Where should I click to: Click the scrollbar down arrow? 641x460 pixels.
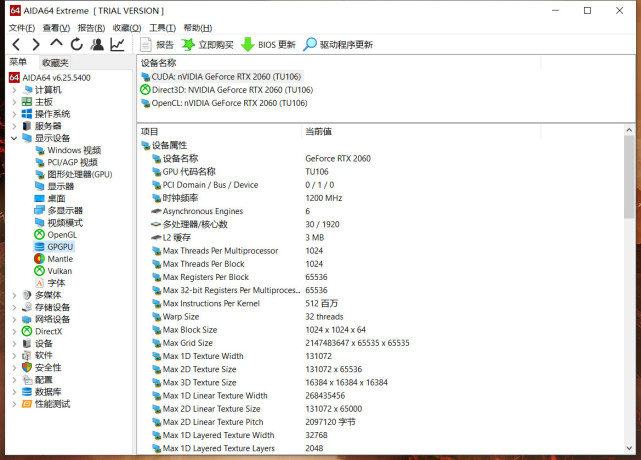pos(629,448)
